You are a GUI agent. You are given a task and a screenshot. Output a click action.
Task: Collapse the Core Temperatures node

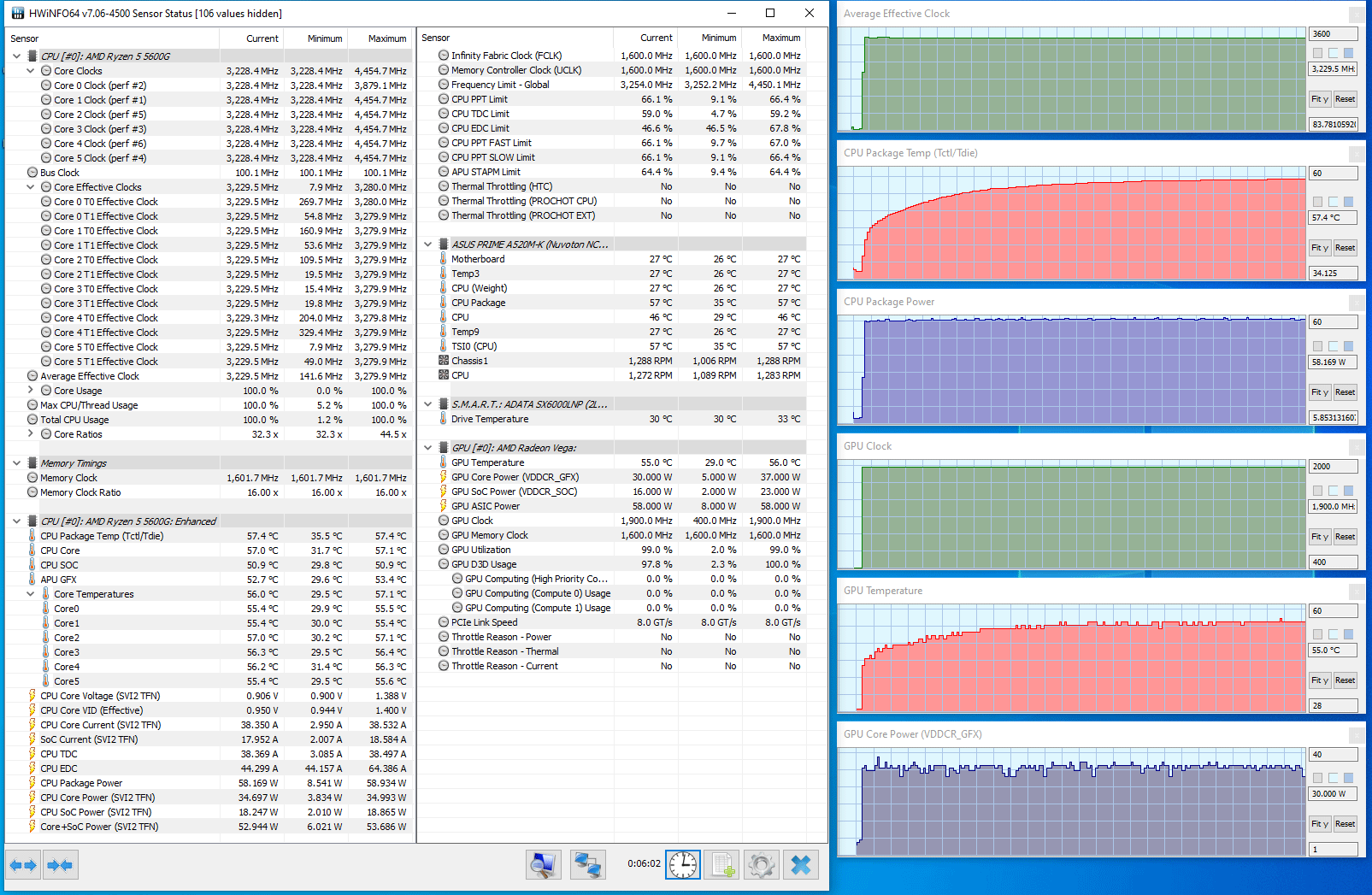click(x=31, y=594)
